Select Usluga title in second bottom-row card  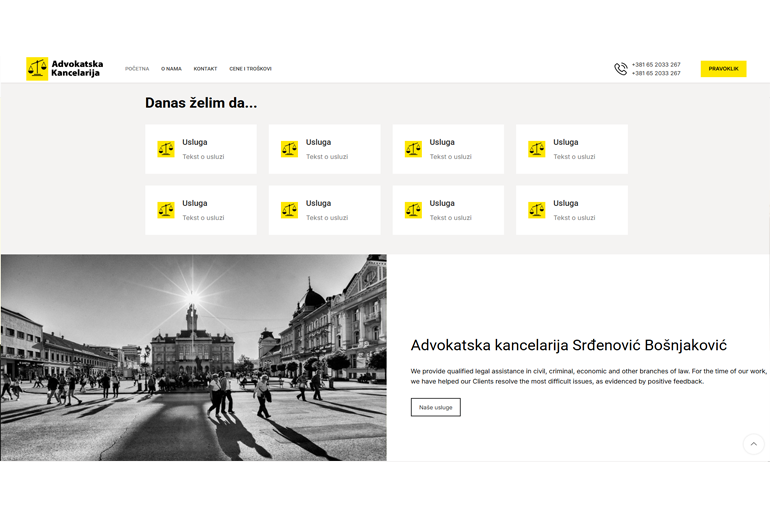[x=318, y=203]
